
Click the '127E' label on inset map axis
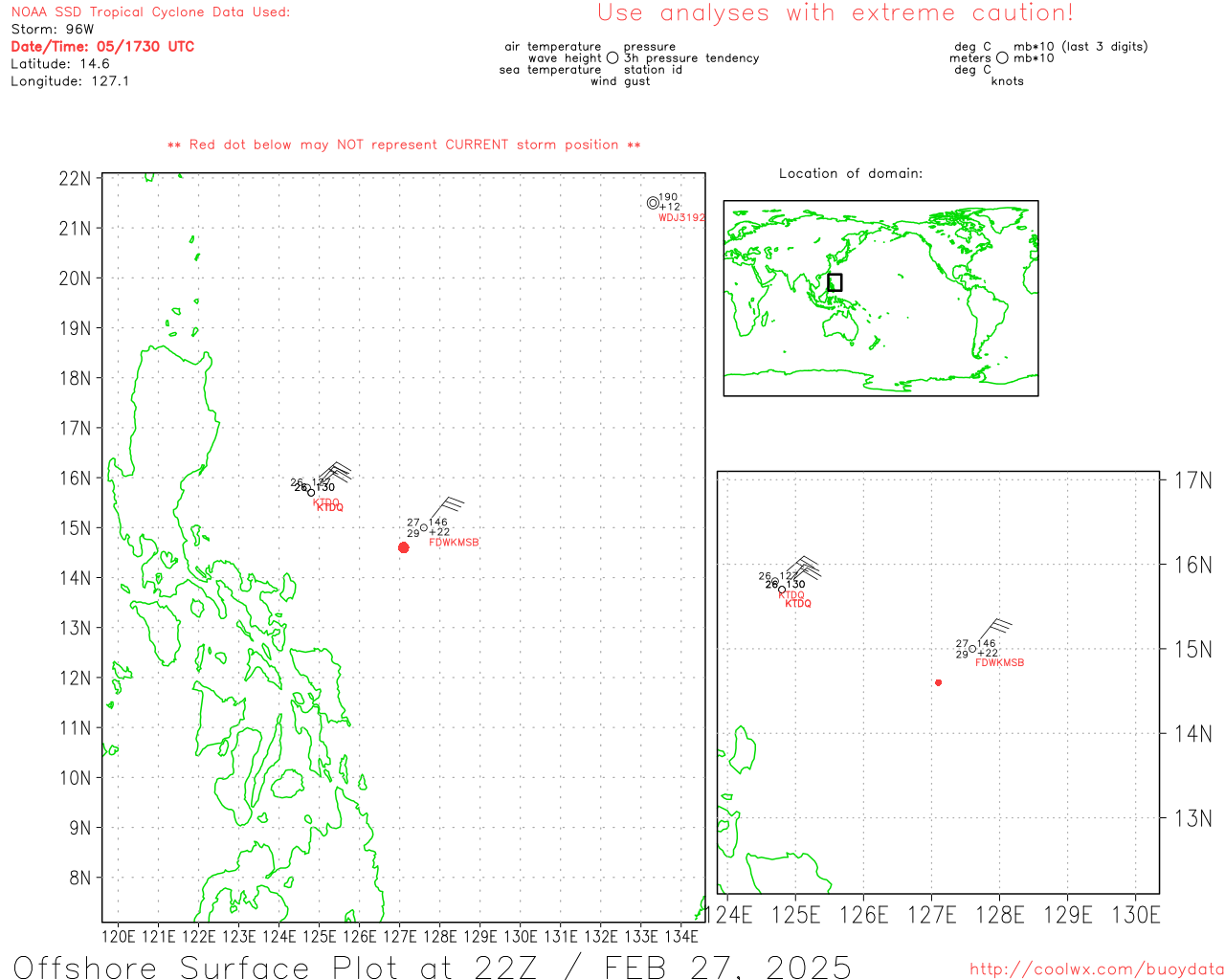click(931, 915)
